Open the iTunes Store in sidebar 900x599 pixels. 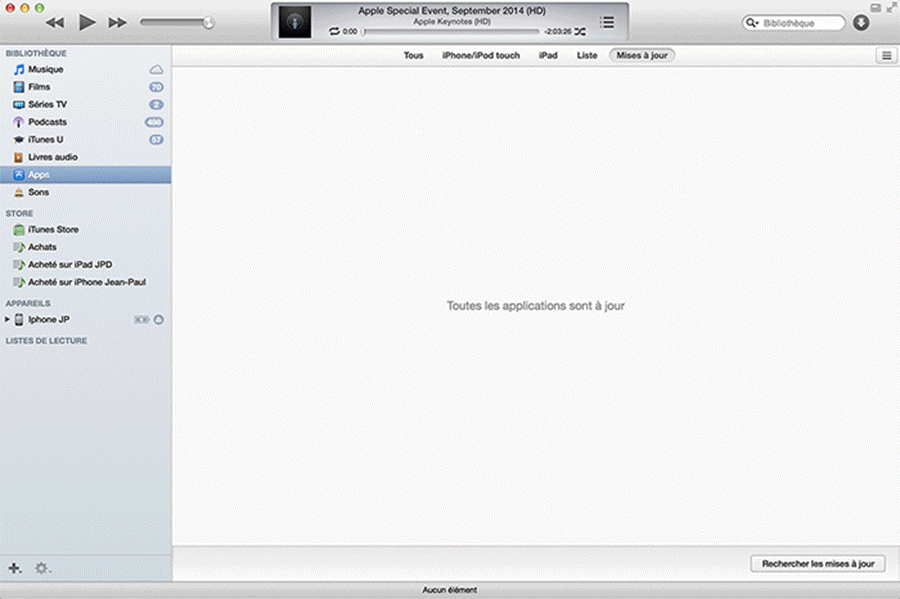[x=53, y=229]
